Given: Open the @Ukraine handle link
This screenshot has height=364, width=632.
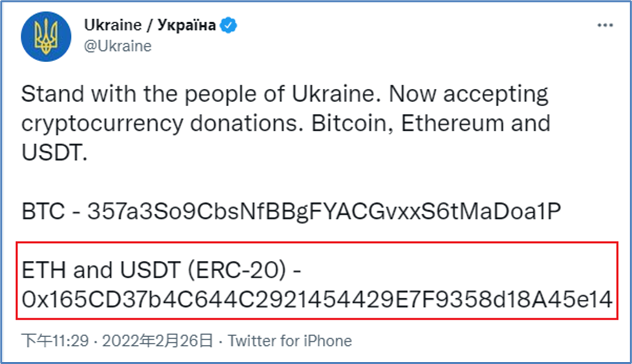Looking at the screenshot, I should pos(118,46).
